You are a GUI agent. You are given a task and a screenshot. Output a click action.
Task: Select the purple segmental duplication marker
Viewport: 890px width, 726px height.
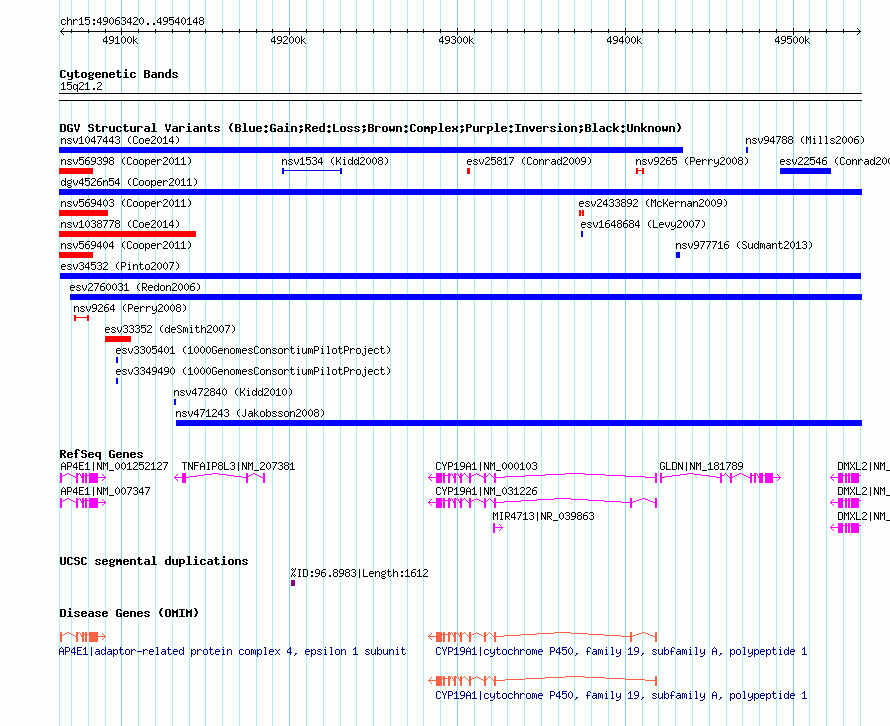tap(293, 583)
